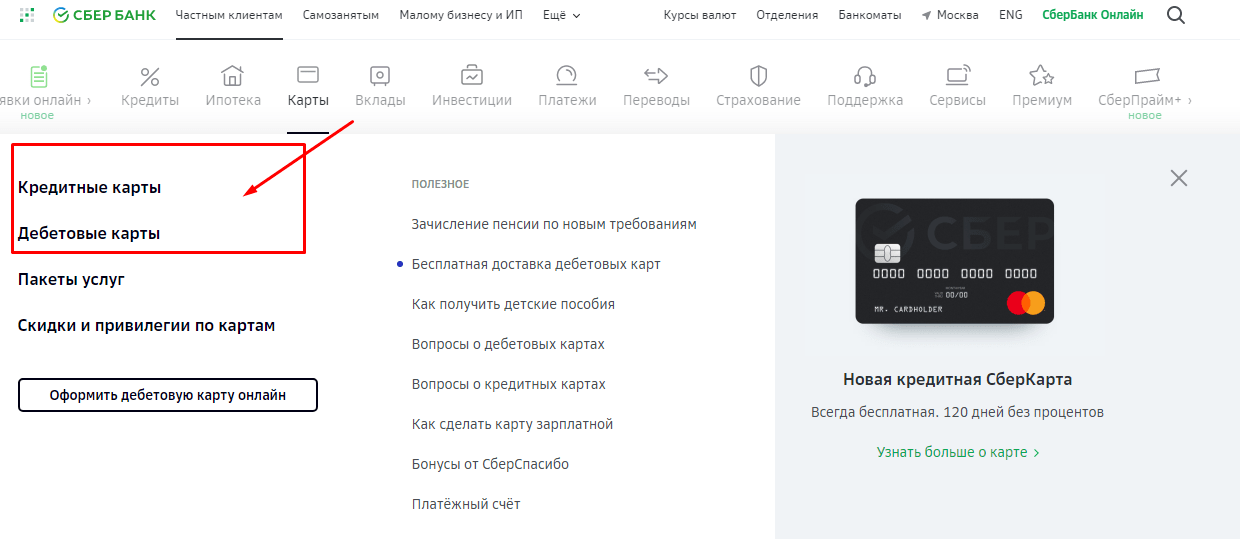Screen dimensions: 1240x539
Task: Click Оформить дебетовую карту онлайн button
Action: tap(168, 395)
